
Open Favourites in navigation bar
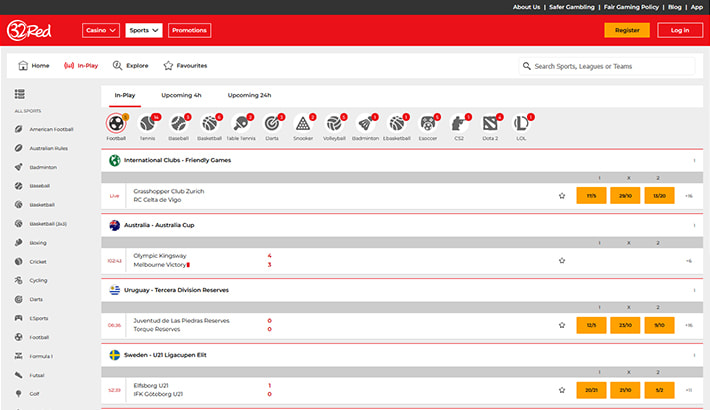click(x=185, y=66)
